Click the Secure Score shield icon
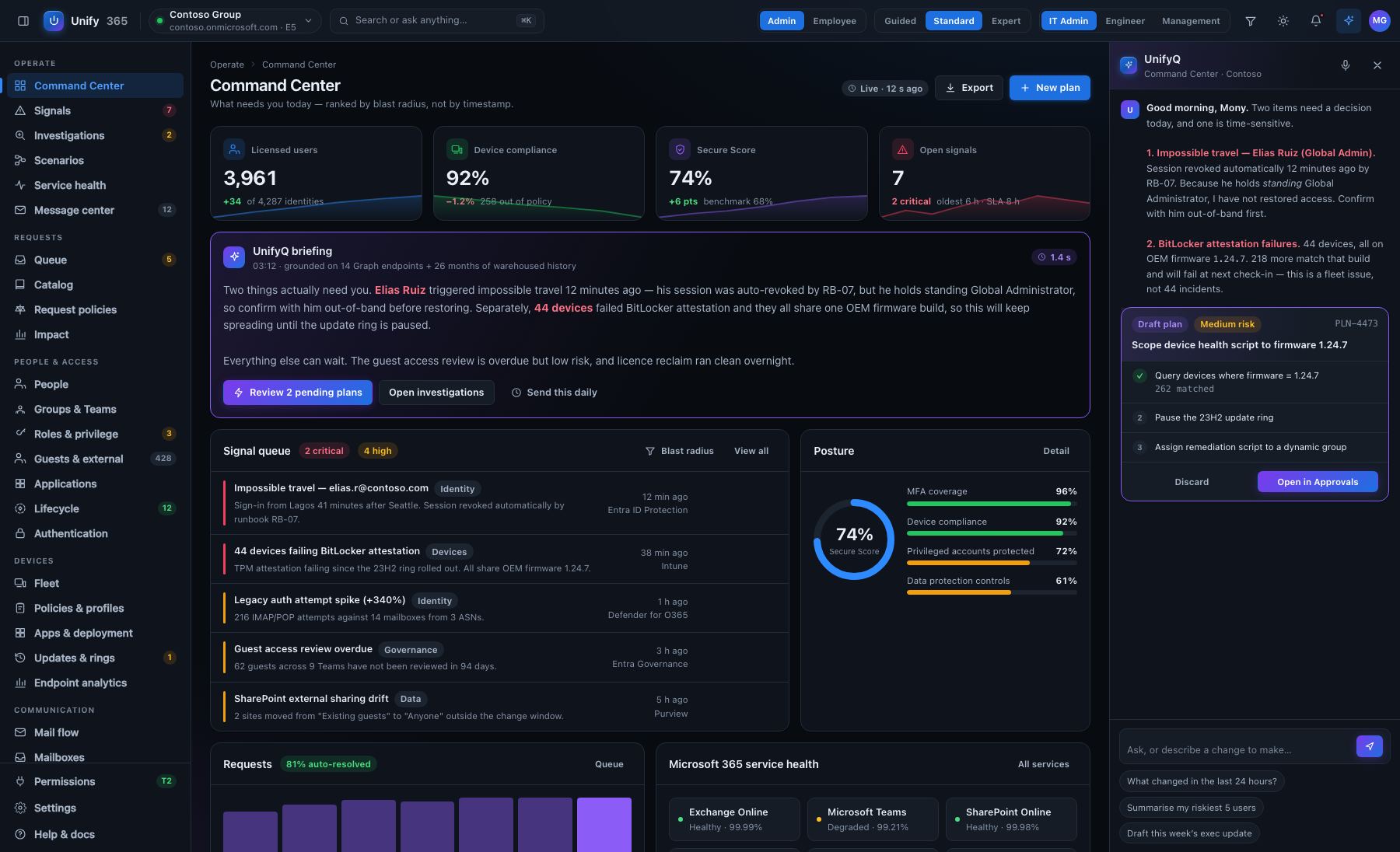This screenshot has height=852, width=1400. (x=680, y=149)
